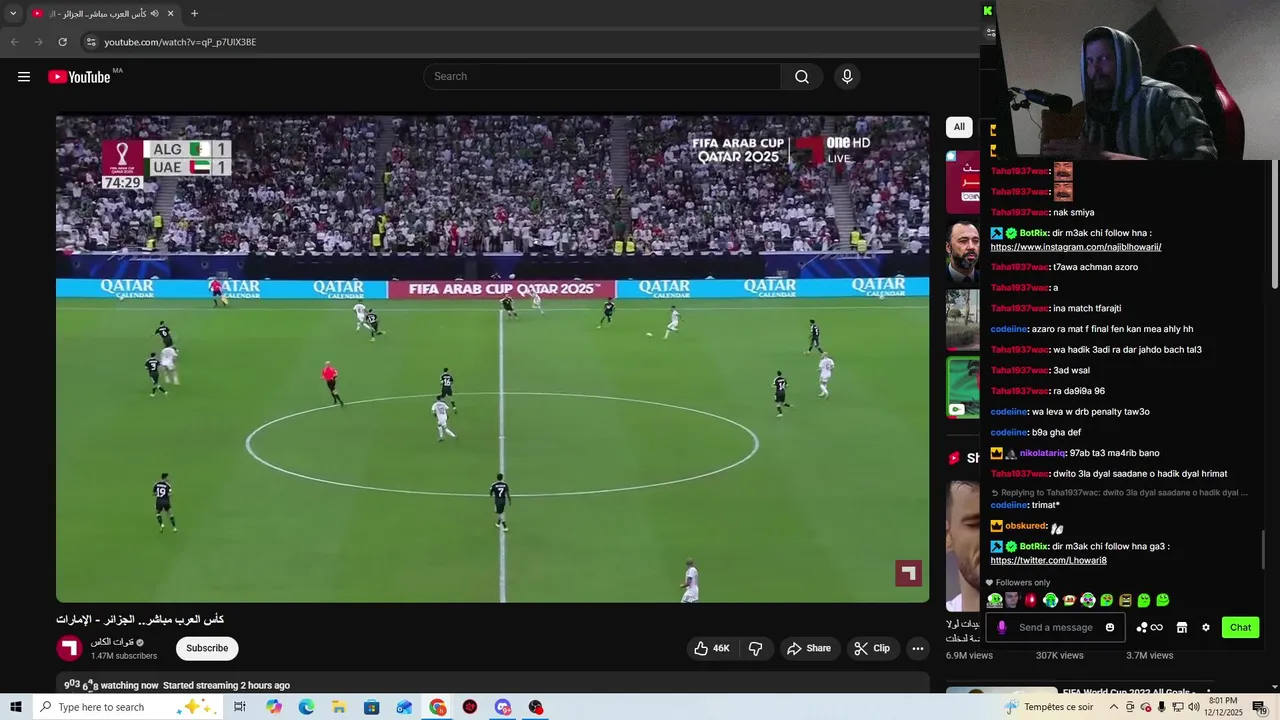Screen dimensions: 1280x720
Task: Click the YouTube search magnifier button
Action: (x=802, y=77)
